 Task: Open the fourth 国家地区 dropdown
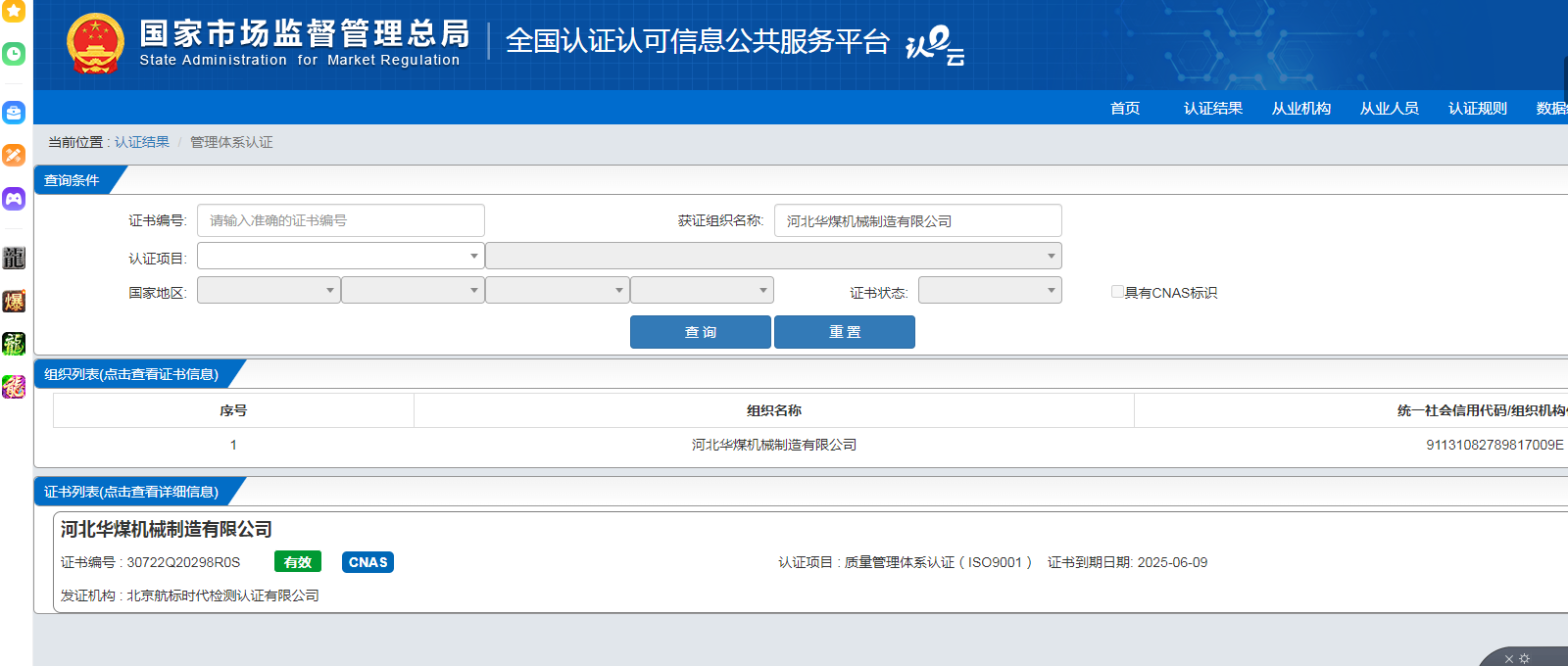coord(702,290)
